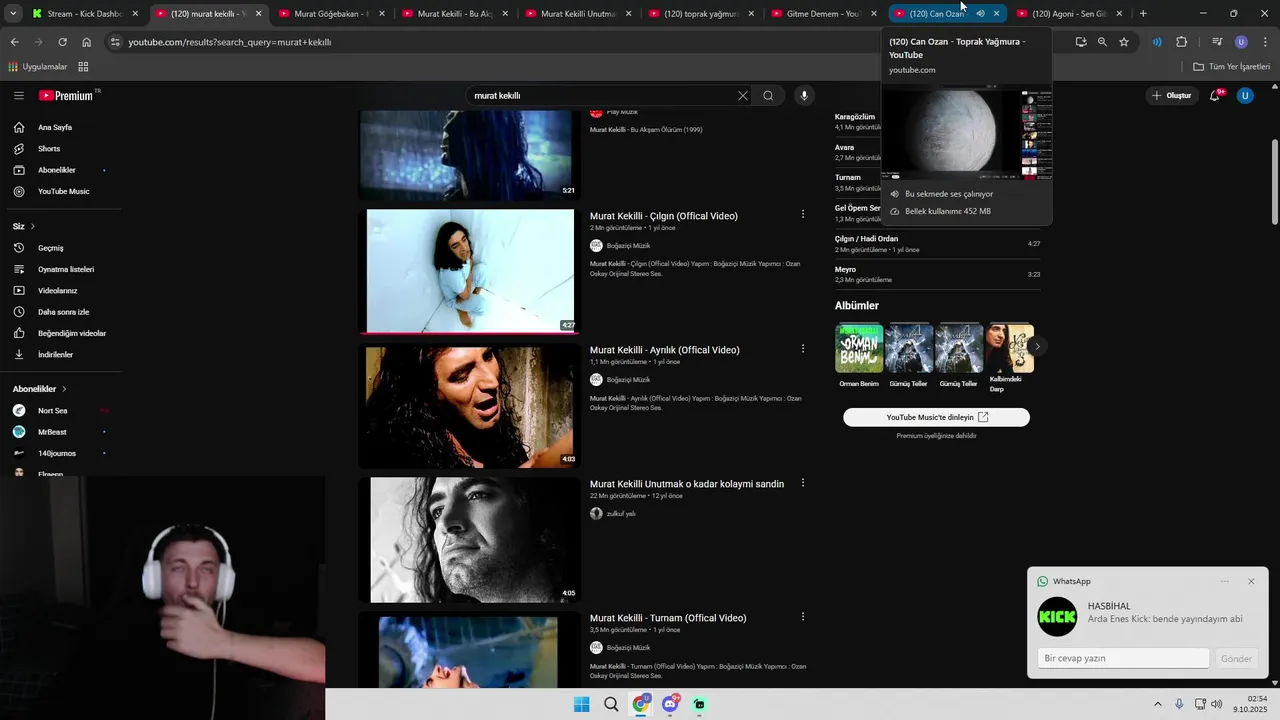
Task: Open the Chrome home page button
Action: 87,42
